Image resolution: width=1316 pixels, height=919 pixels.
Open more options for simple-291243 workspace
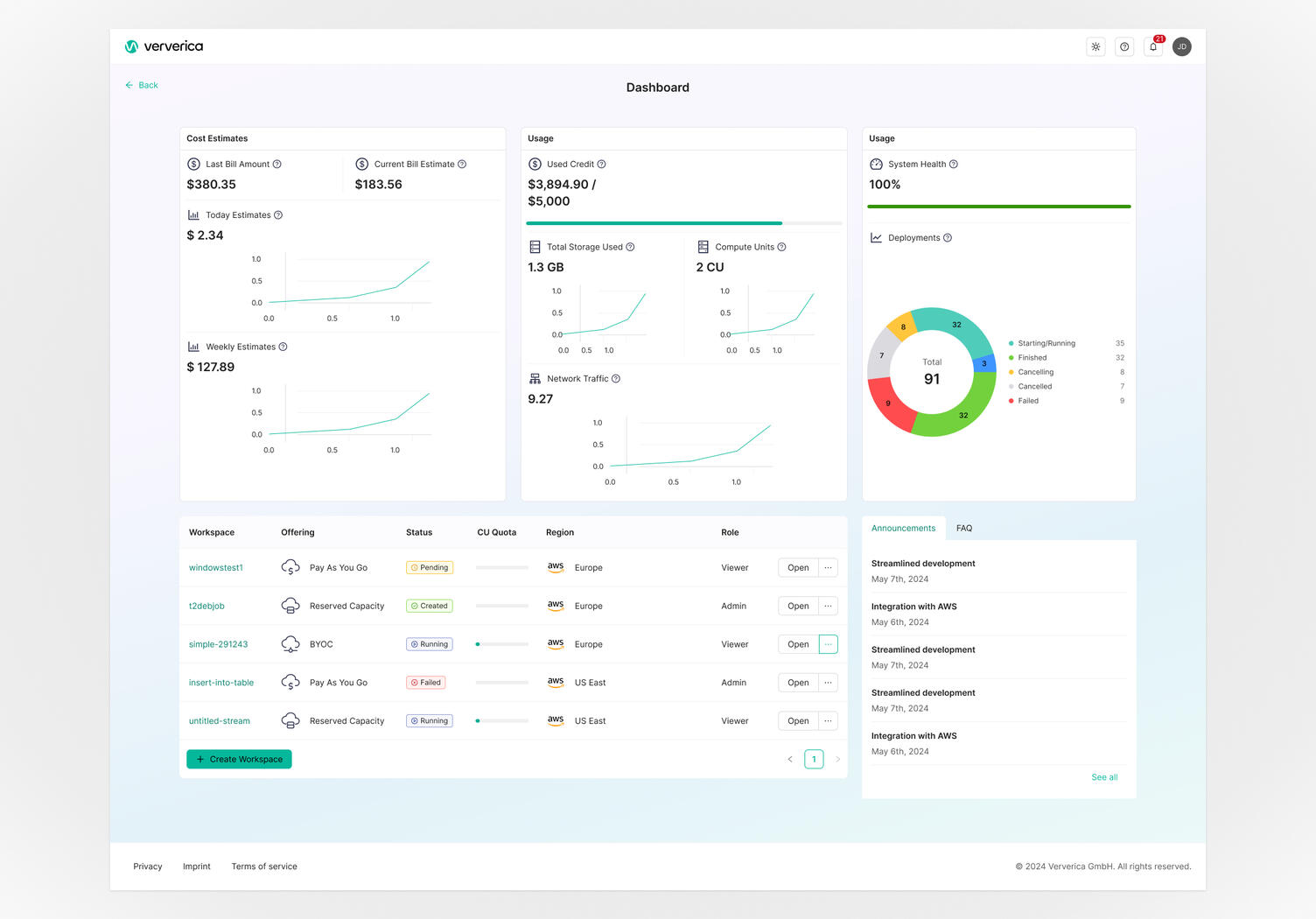(828, 643)
